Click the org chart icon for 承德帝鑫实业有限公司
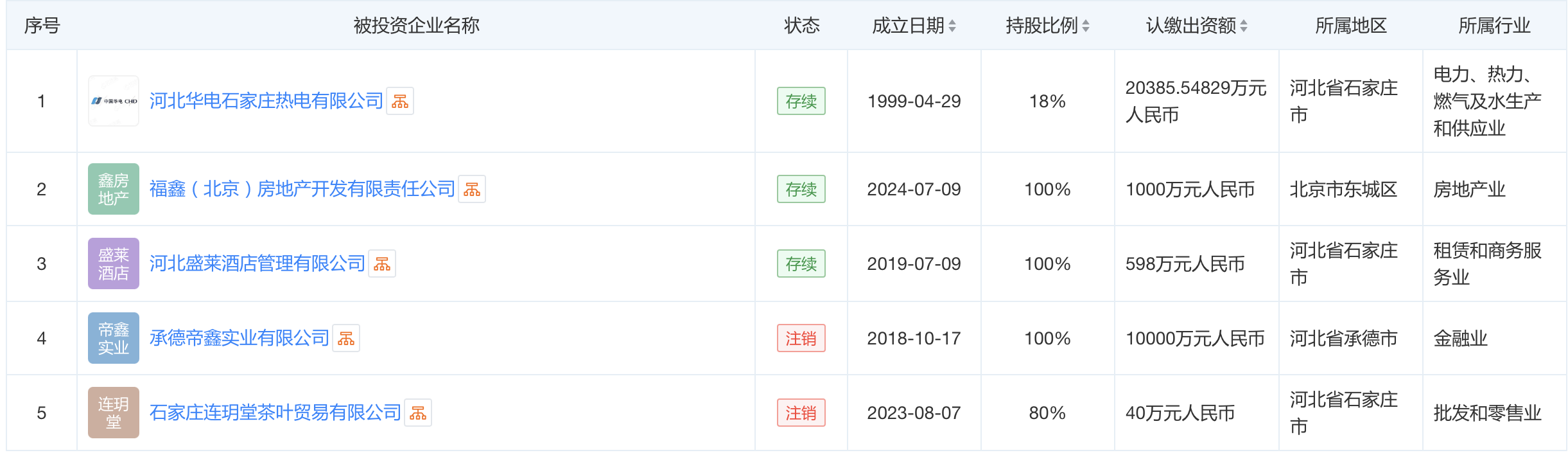Image resolution: width=1568 pixels, height=455 pixels. pyautogui.click(x=346, y=339)
